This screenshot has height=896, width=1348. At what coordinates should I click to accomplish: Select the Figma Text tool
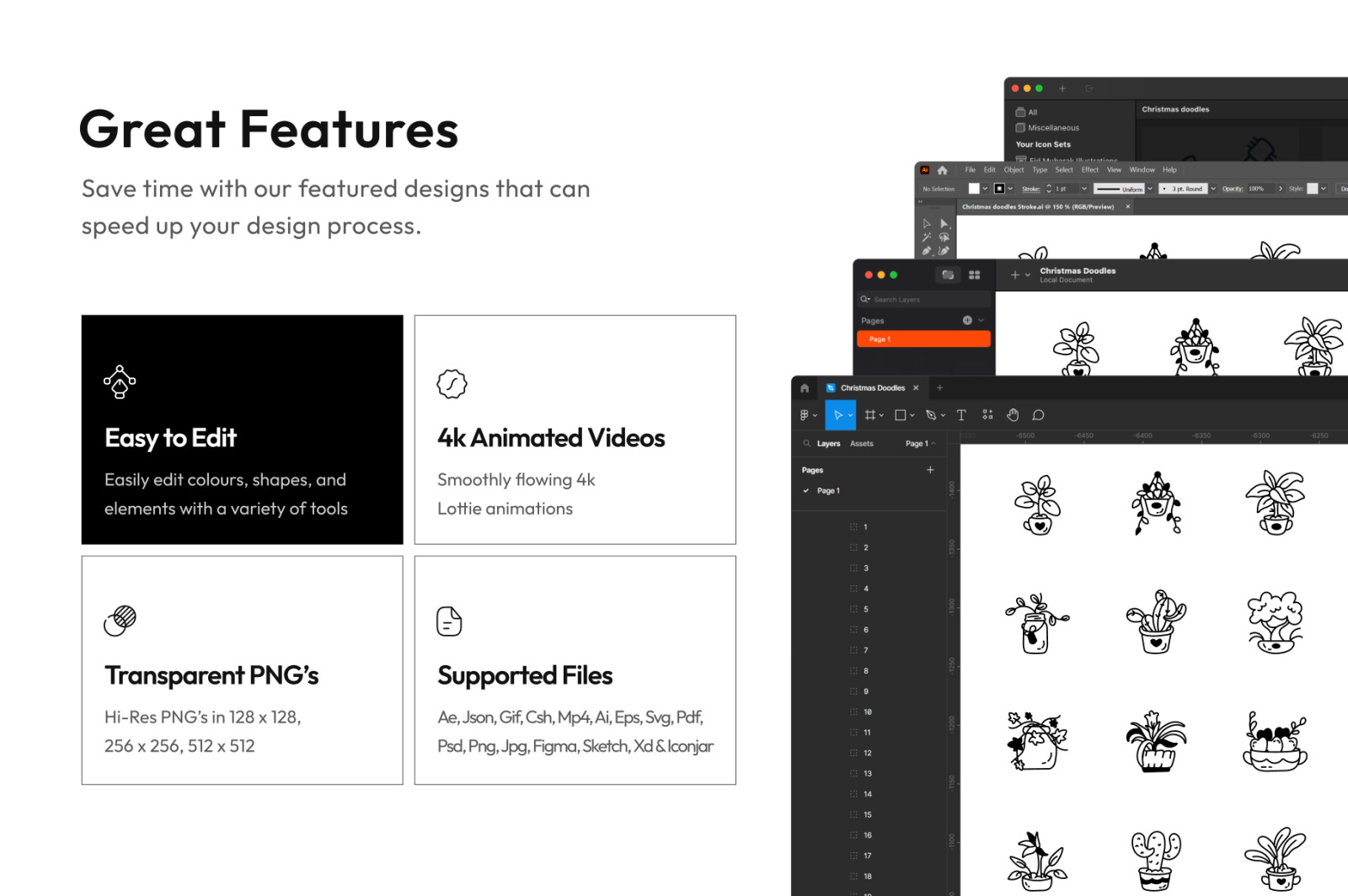point(960,415)
